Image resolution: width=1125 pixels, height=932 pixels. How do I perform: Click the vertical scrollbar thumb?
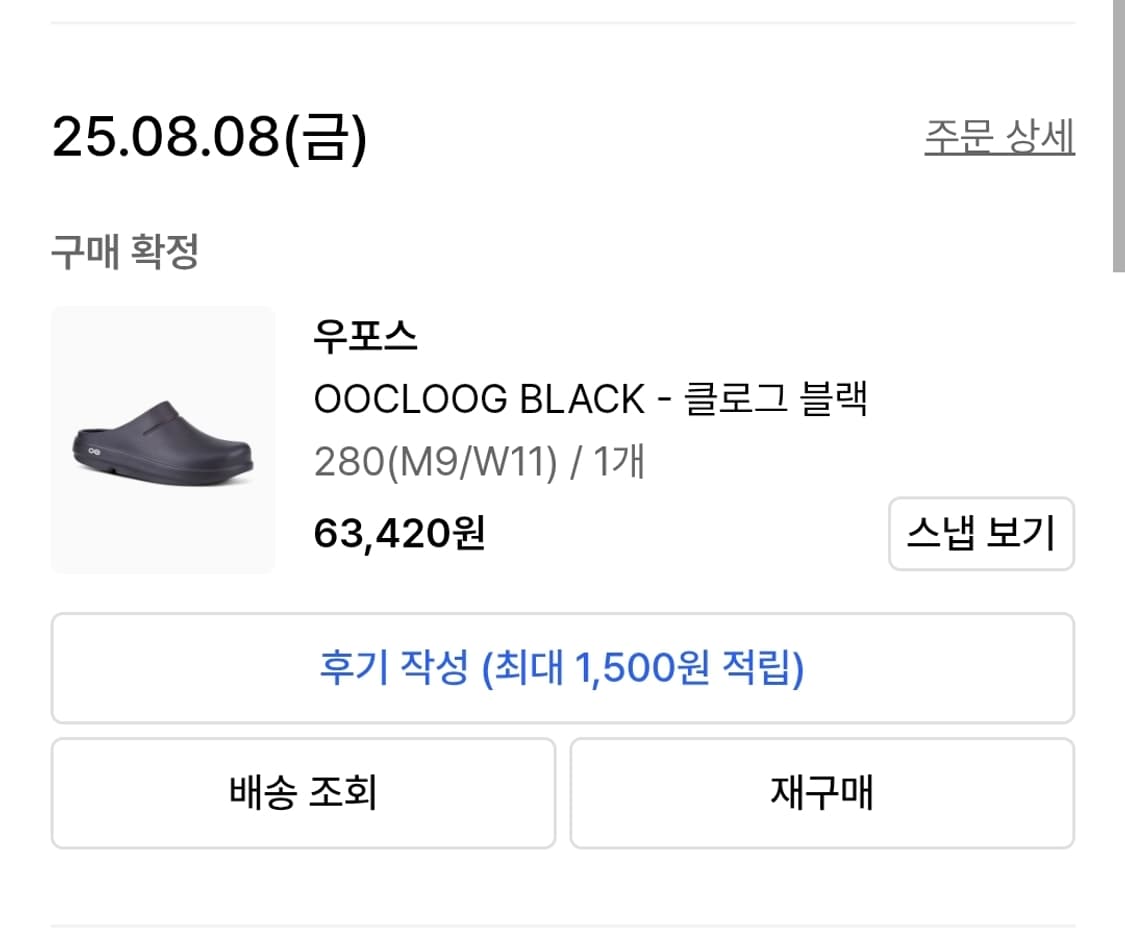coord(1118,135)
